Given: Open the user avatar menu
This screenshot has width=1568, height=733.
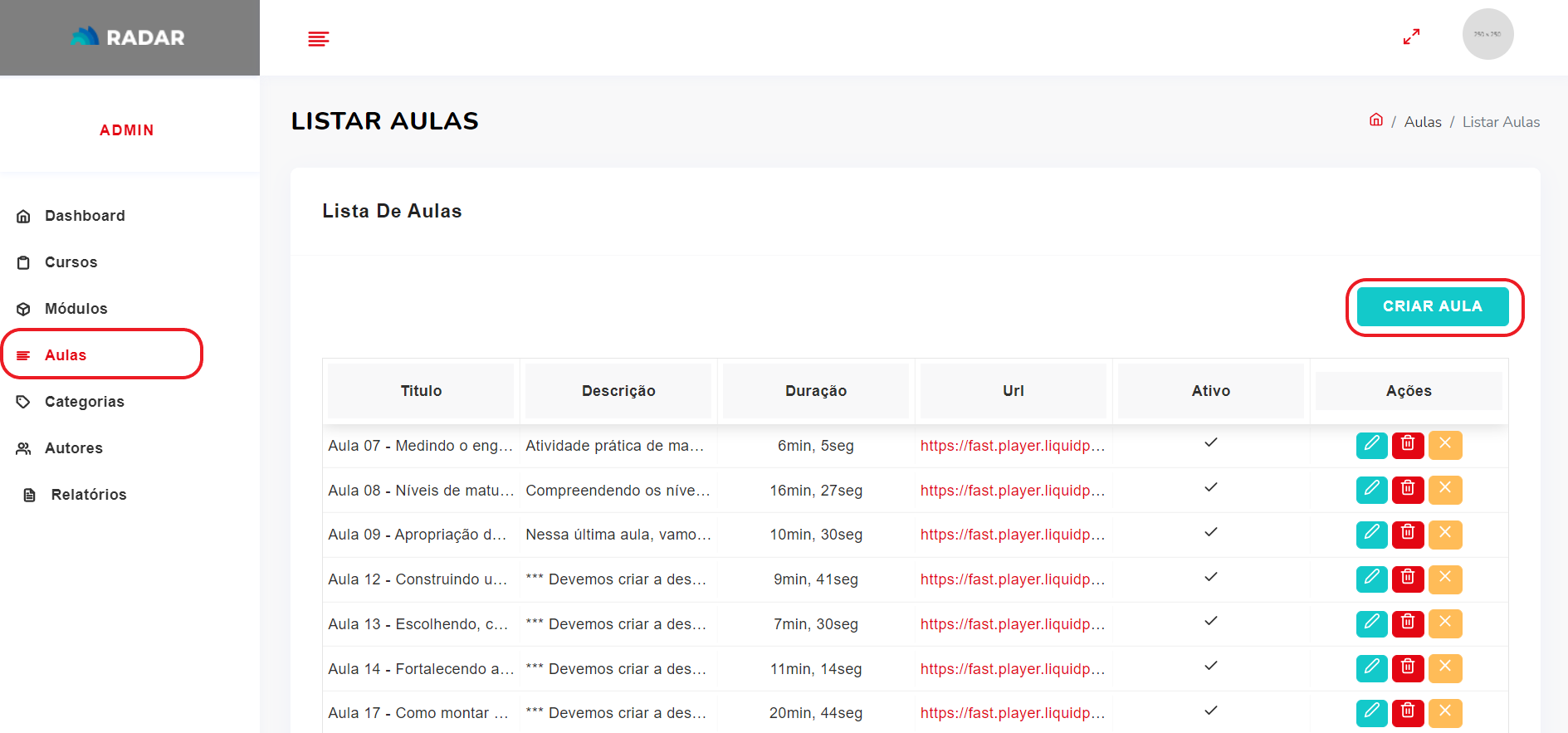Looking at the screenshot, I should (1487, 35).
